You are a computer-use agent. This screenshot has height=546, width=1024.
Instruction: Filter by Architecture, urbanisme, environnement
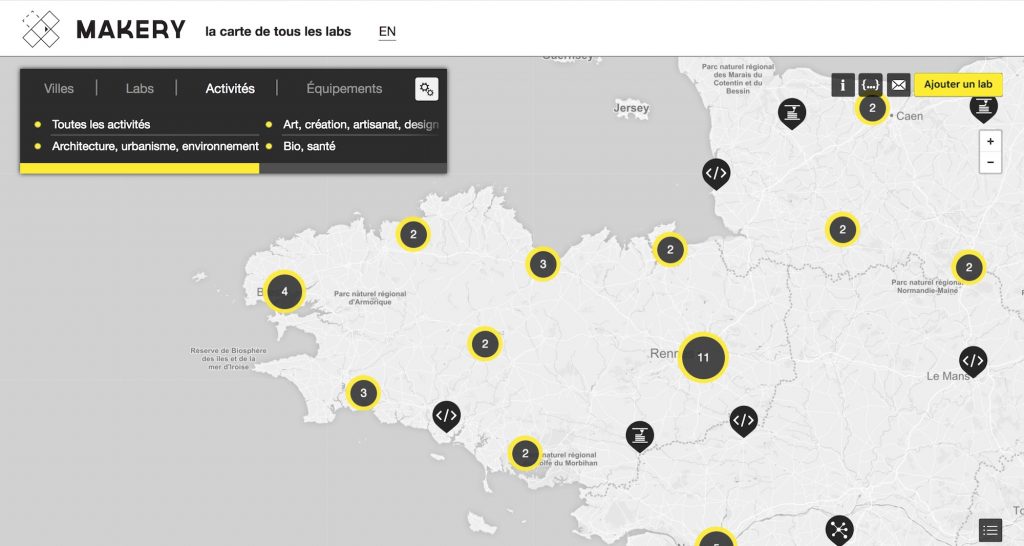pyautogui.click(x=155, y=146)
